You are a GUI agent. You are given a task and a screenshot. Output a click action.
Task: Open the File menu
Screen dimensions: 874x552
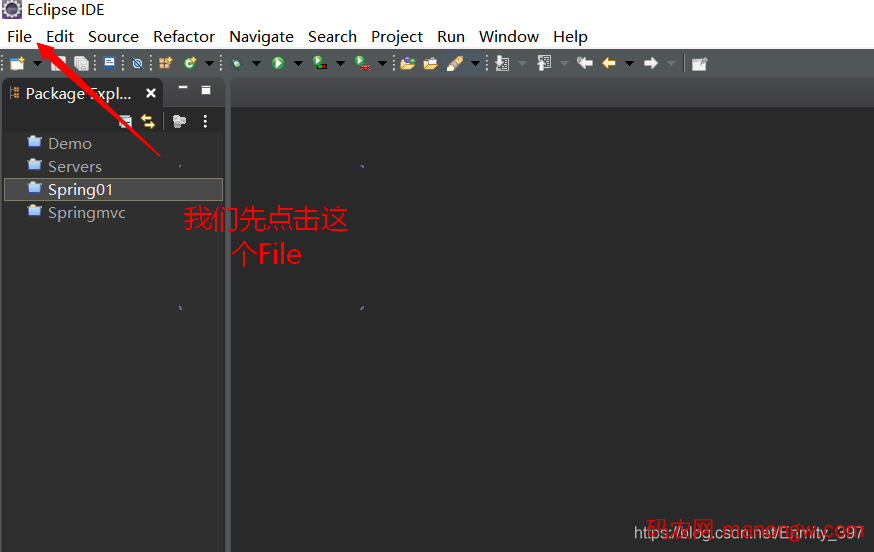[20, 37]
